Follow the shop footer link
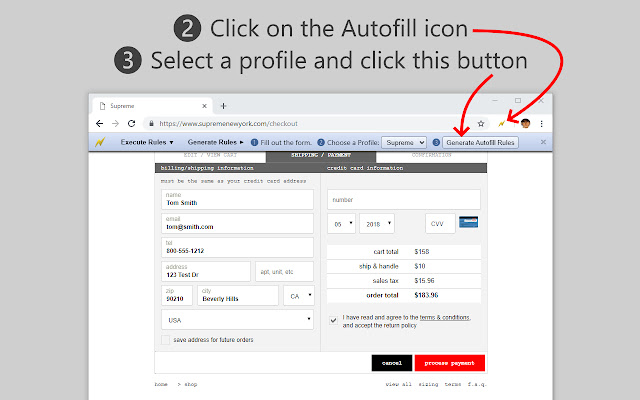Viewport: 640px width, 400px height. (x=191, y=384)
